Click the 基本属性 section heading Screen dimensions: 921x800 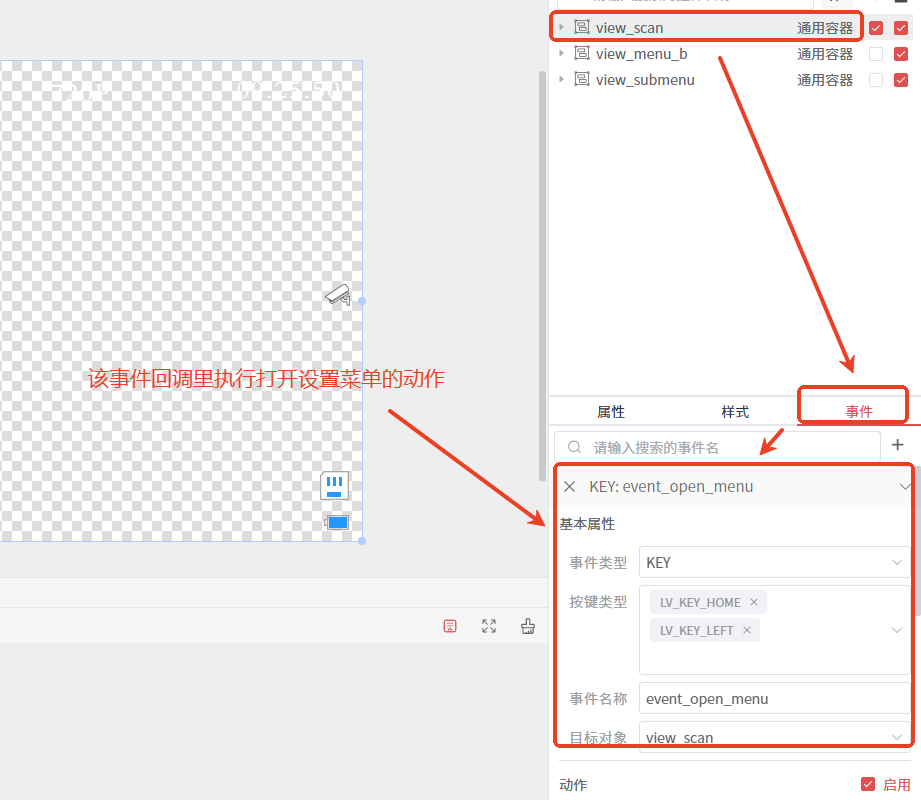[x=587, y=524]
